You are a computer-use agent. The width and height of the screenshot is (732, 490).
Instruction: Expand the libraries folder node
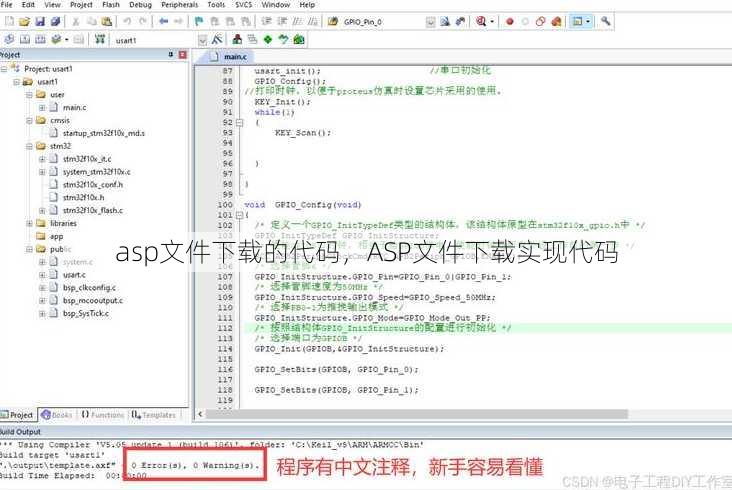coord(29,224)
